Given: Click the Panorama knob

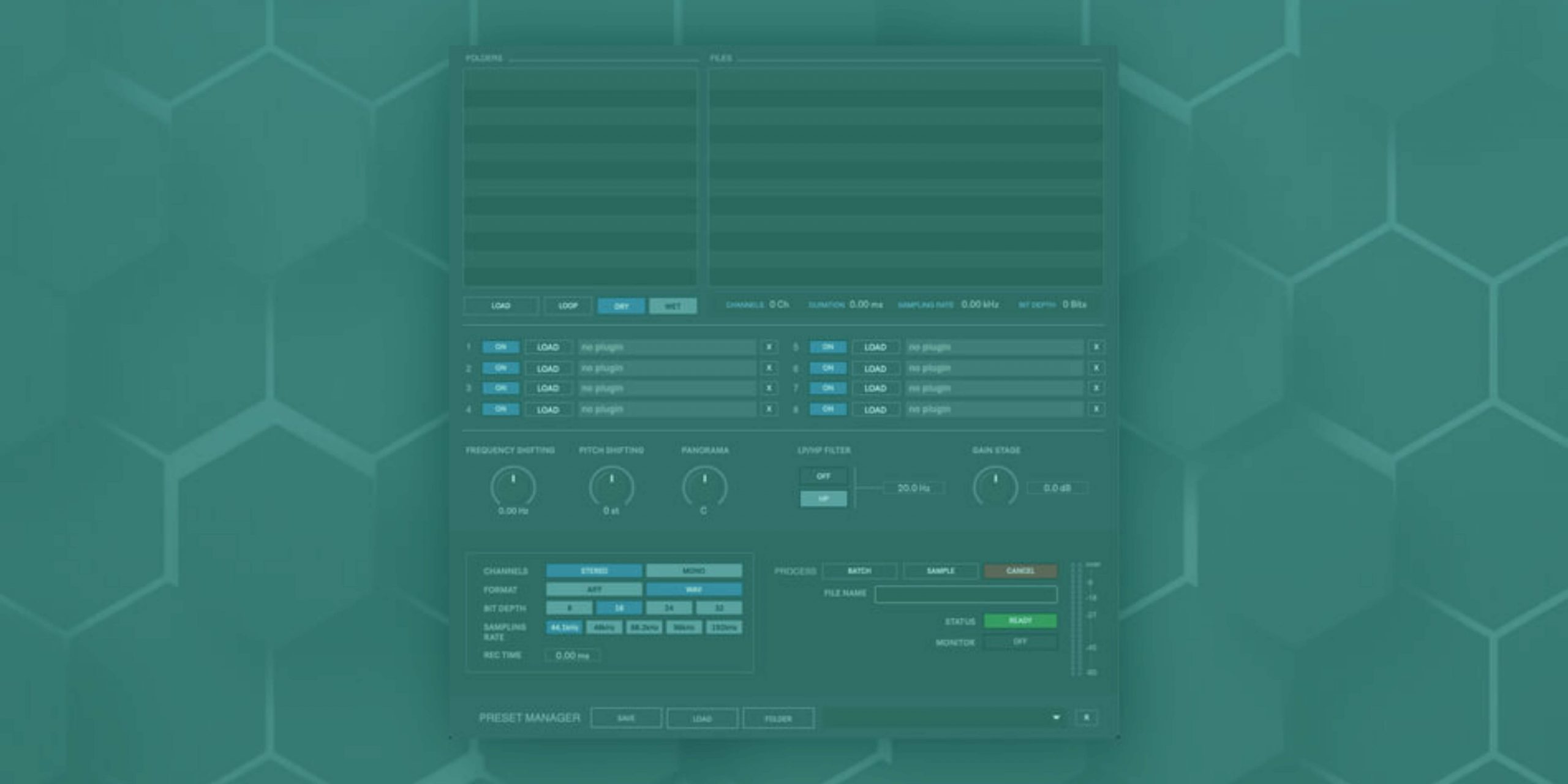Looking at the screenshot, I should point(704,487).
